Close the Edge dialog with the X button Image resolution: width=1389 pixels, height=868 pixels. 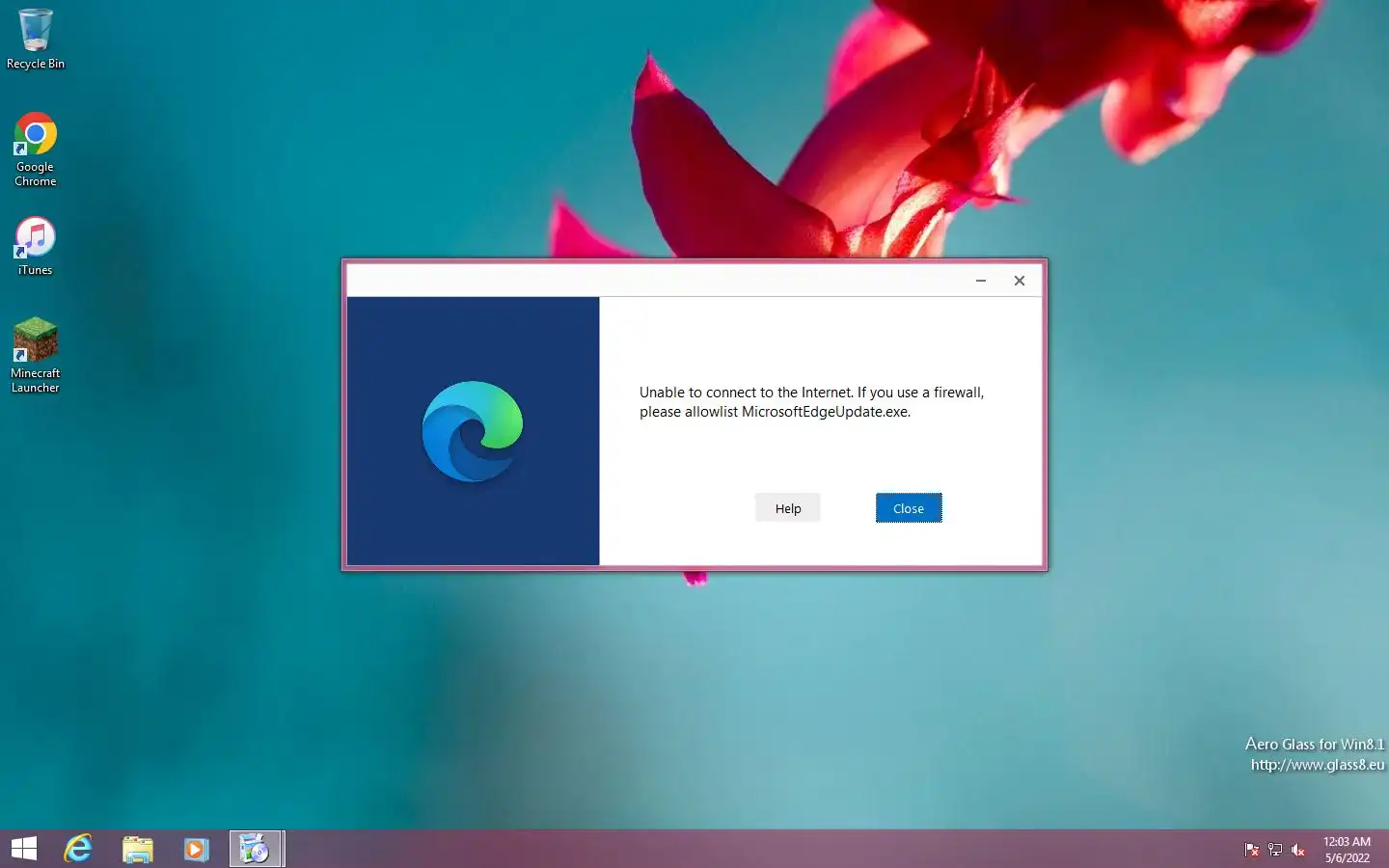click(x=1020, y=281)
